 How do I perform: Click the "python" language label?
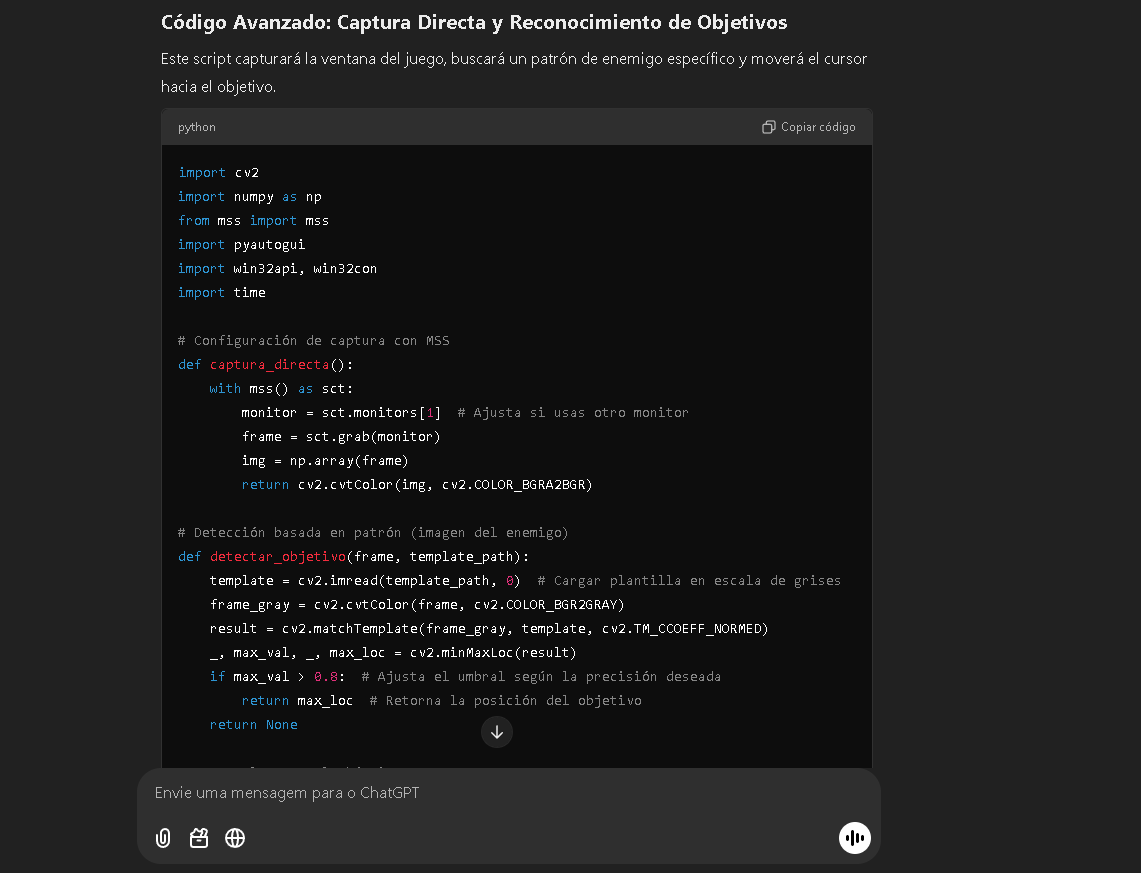(197, 127)
